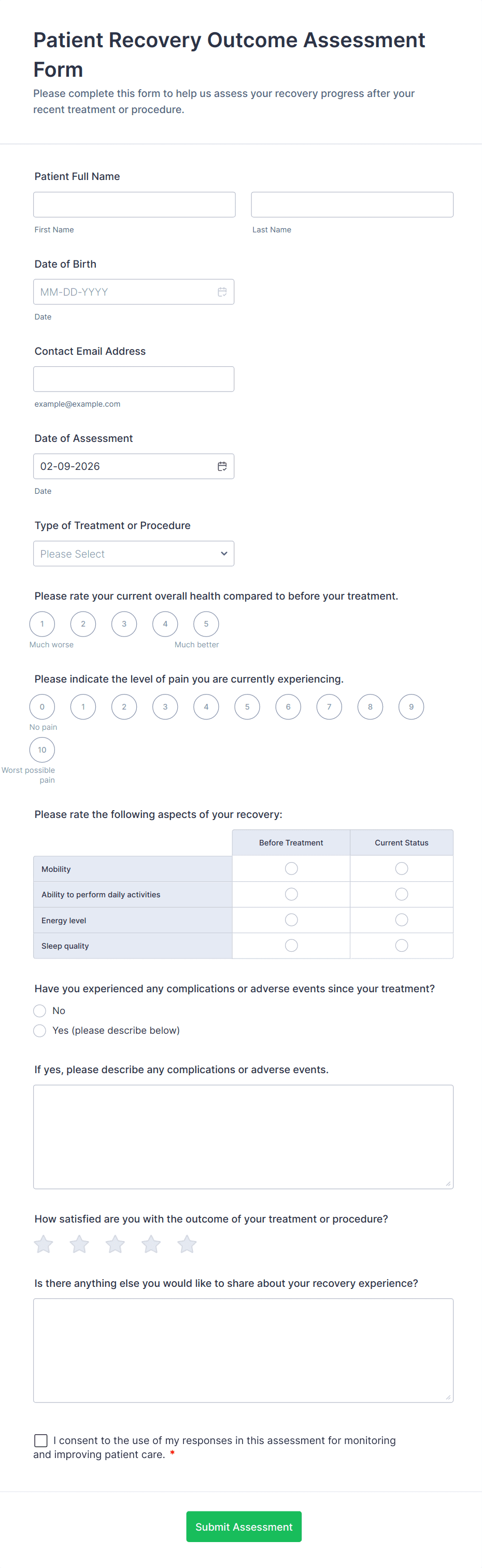Select pain level 7 on scale

329,706
